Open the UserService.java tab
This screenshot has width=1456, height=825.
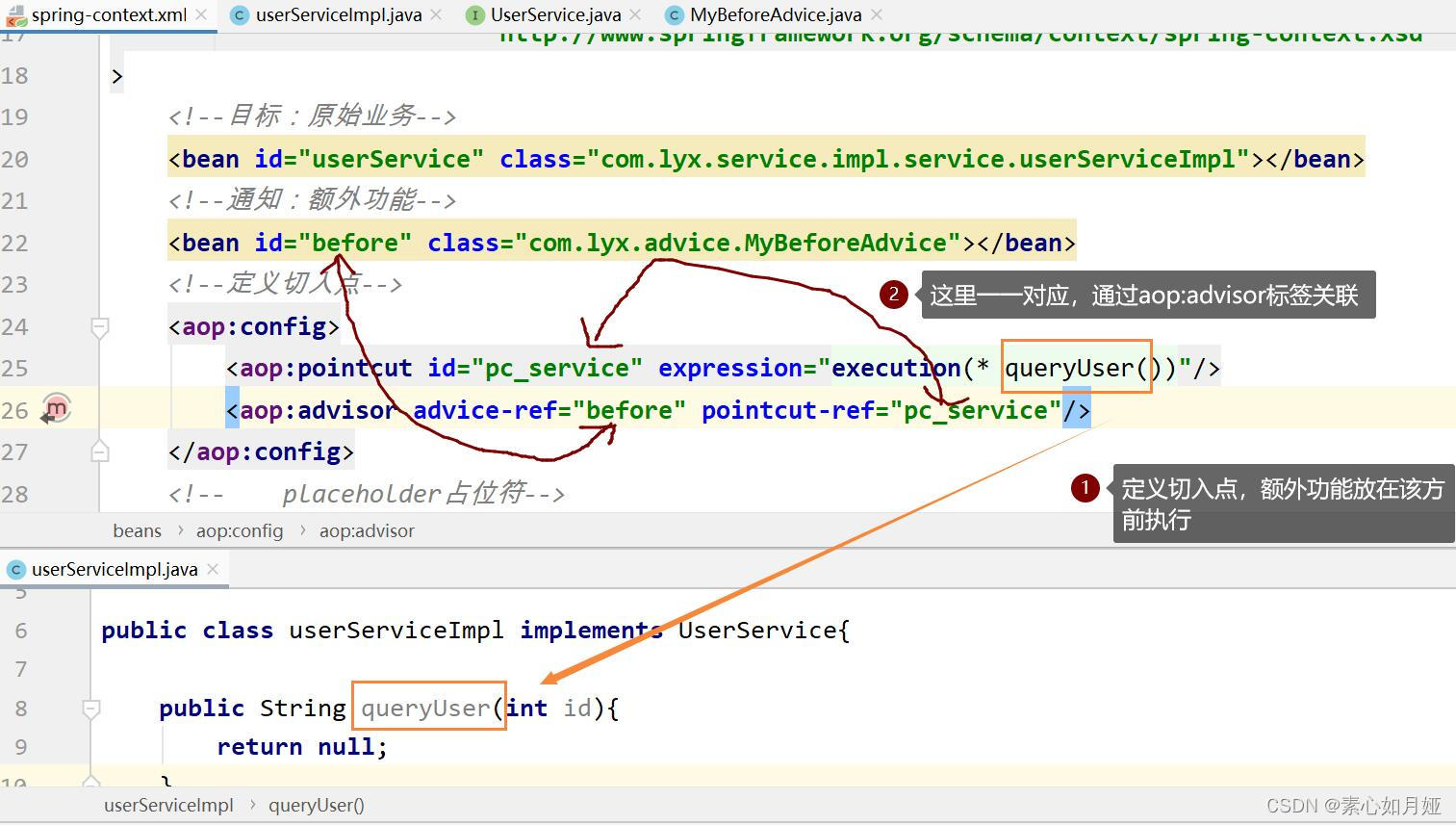coord(555,14)
